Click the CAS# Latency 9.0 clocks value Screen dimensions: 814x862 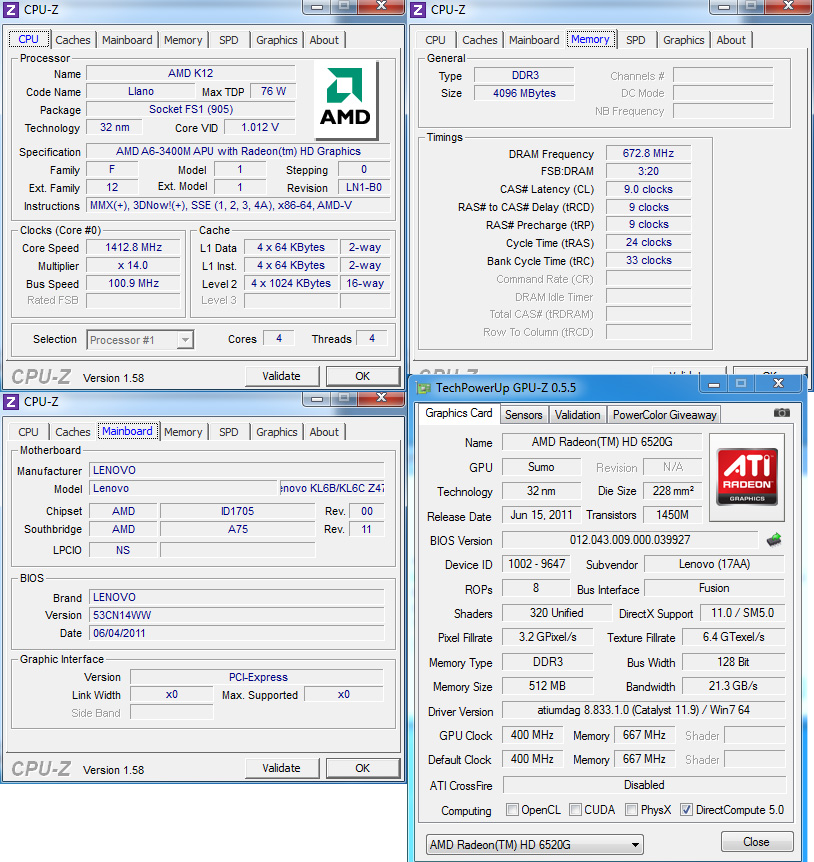(x=648, y=189)
